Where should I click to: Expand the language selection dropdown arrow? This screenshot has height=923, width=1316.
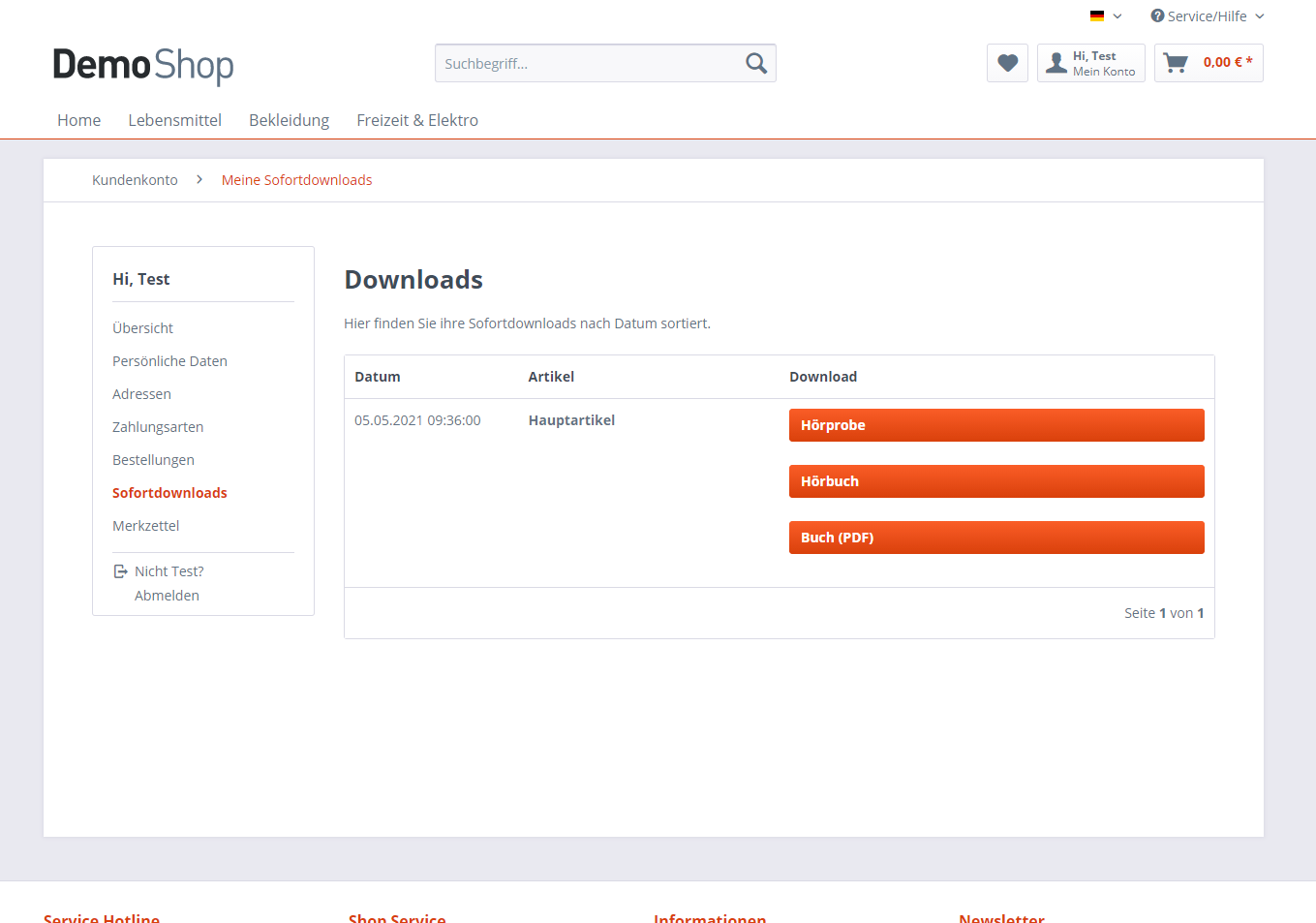pos(1117,16)
